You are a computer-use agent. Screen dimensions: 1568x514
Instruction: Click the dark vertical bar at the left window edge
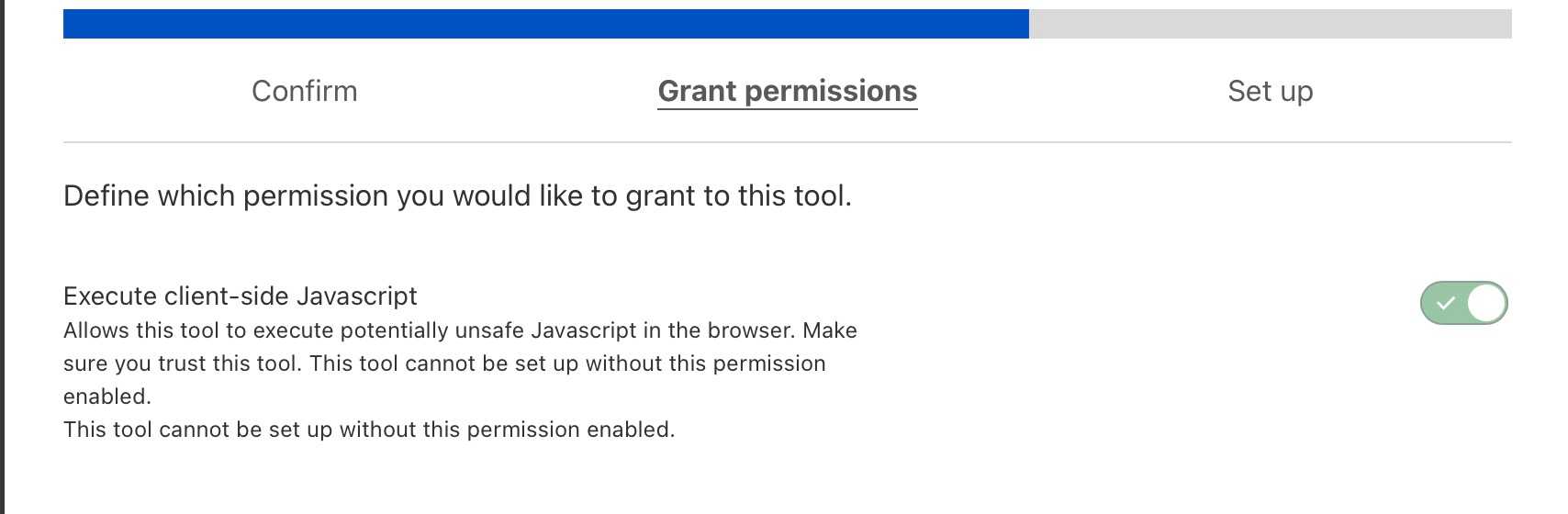(3, 257)
